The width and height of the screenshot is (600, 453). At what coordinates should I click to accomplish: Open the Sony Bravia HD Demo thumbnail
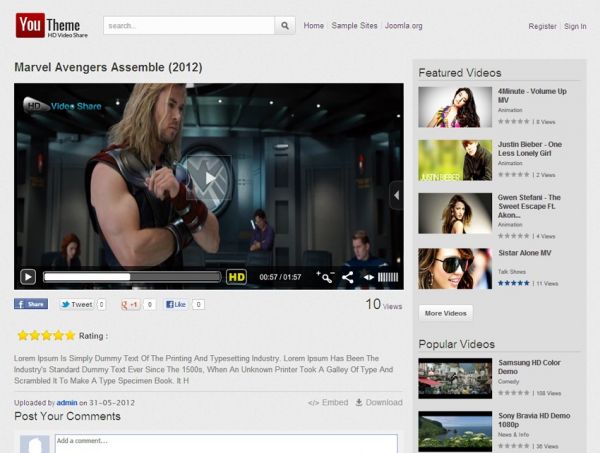455,432
